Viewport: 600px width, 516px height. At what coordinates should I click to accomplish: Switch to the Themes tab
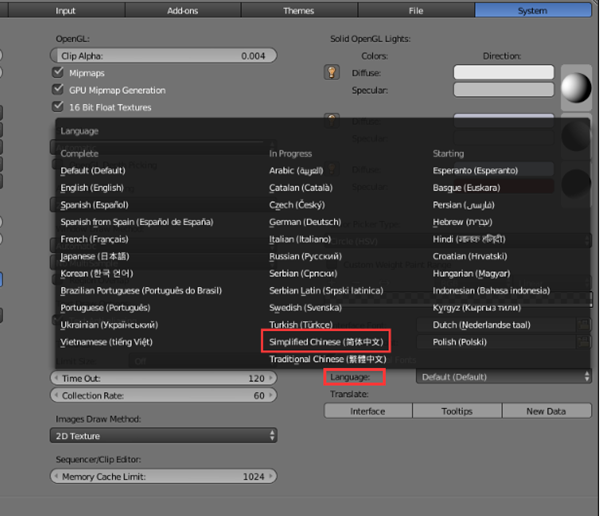coord(299,10)
